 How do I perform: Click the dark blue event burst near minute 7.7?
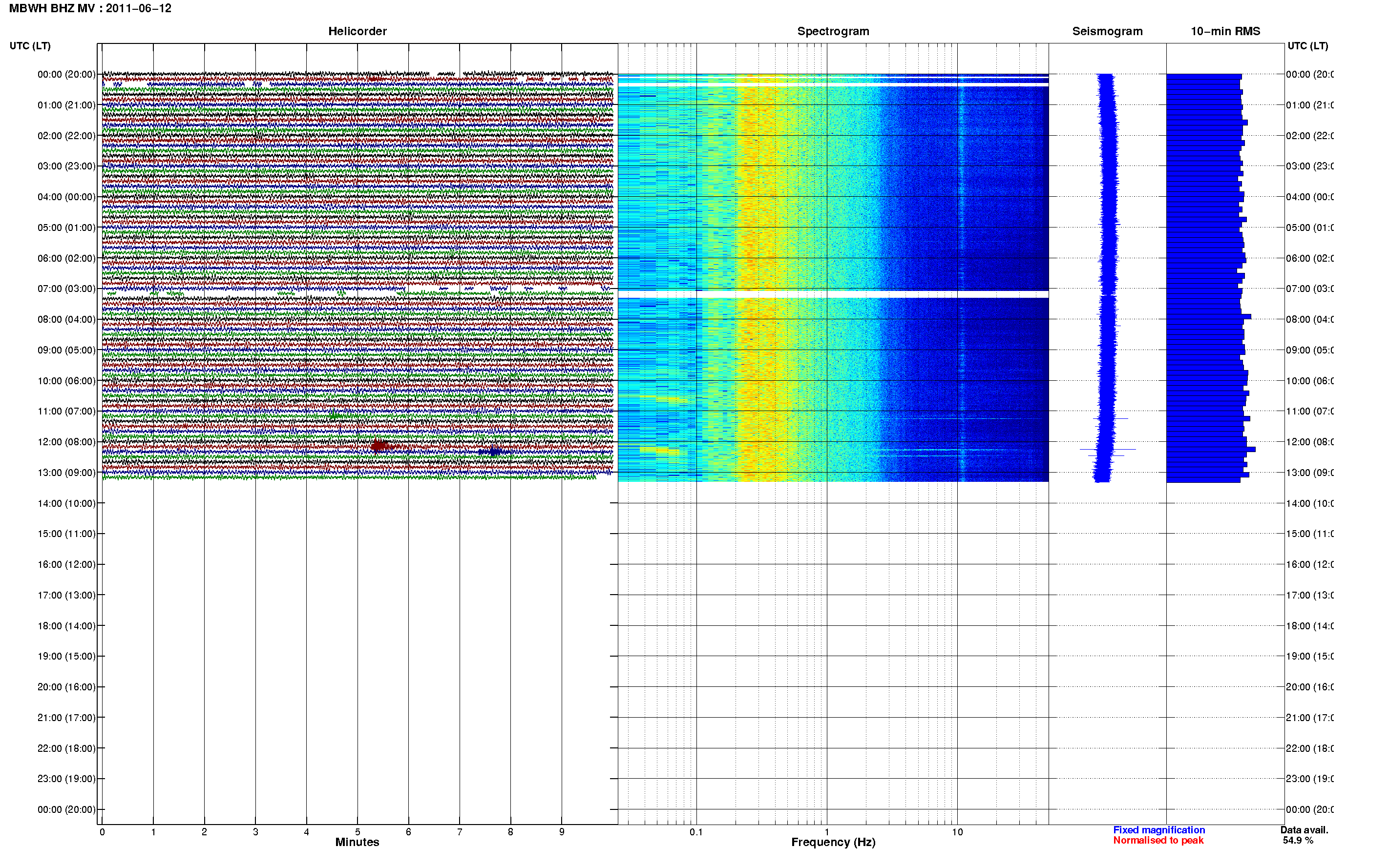point(494,452)
